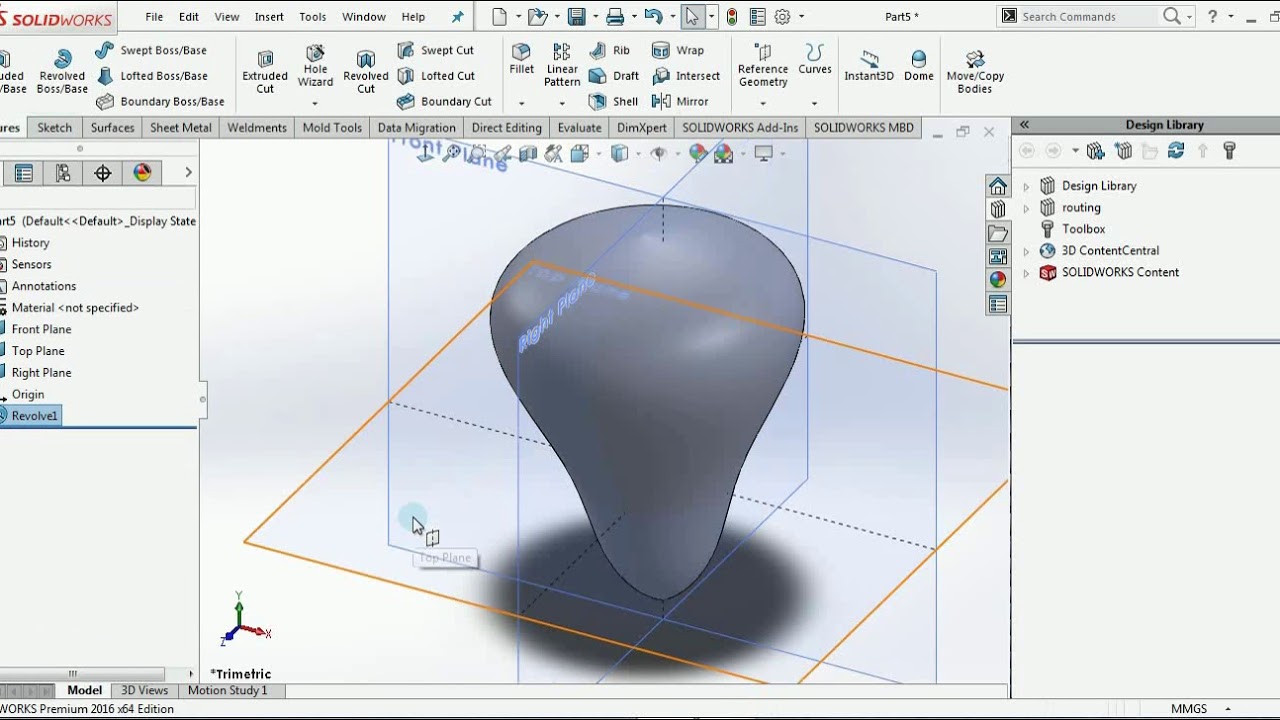This screenshot has width=1280, height=720.
Task: Select the Wrap tool
Action: [678, 50]
